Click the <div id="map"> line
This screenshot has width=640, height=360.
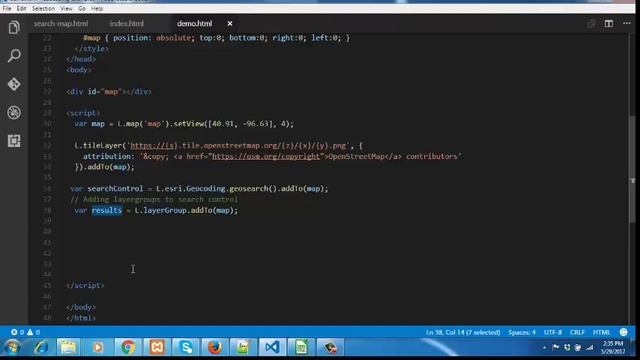tap(109, 91)
